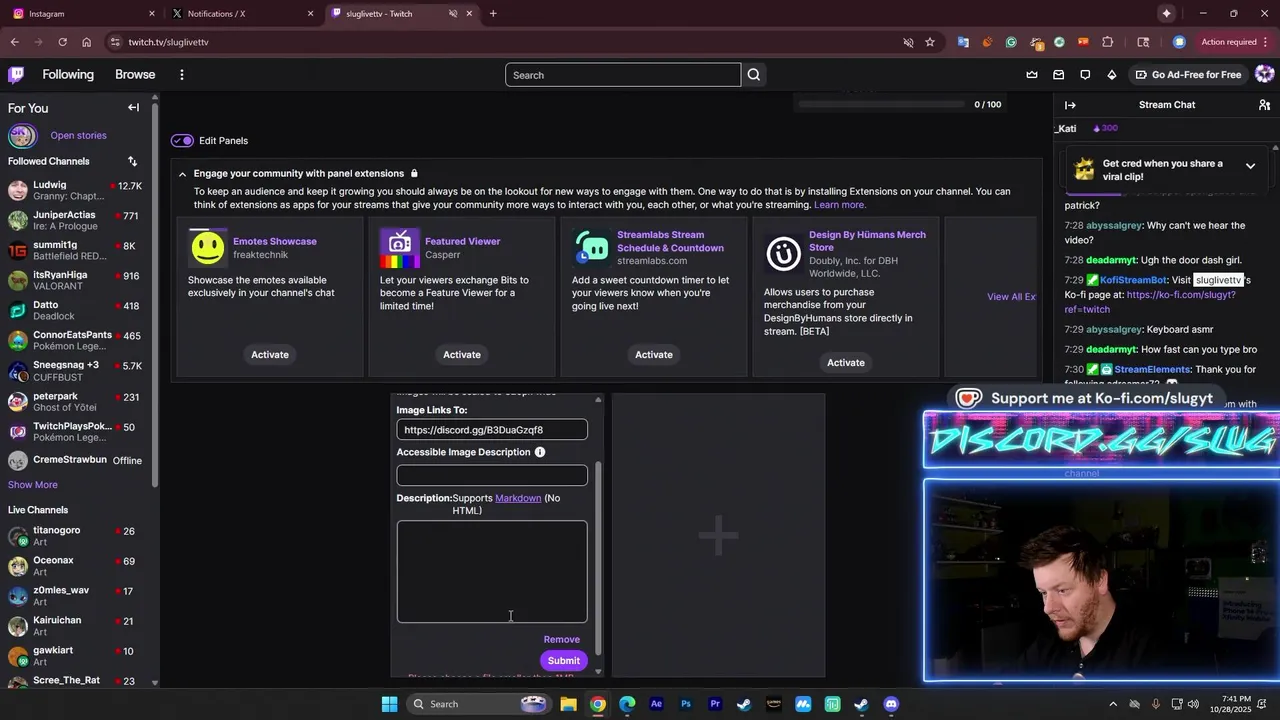Image resolution: width=1280 pixels, height=720 pixels.
Task: Sort the Followed Channels list
Action: 132,161
